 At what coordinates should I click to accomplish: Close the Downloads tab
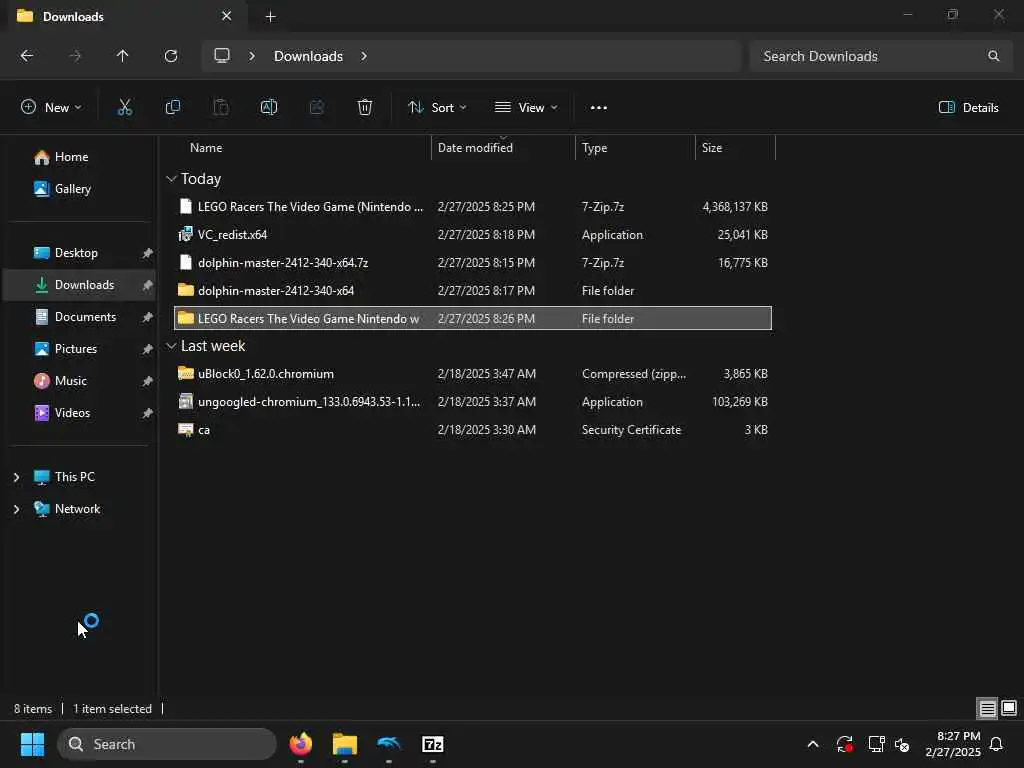227,16
